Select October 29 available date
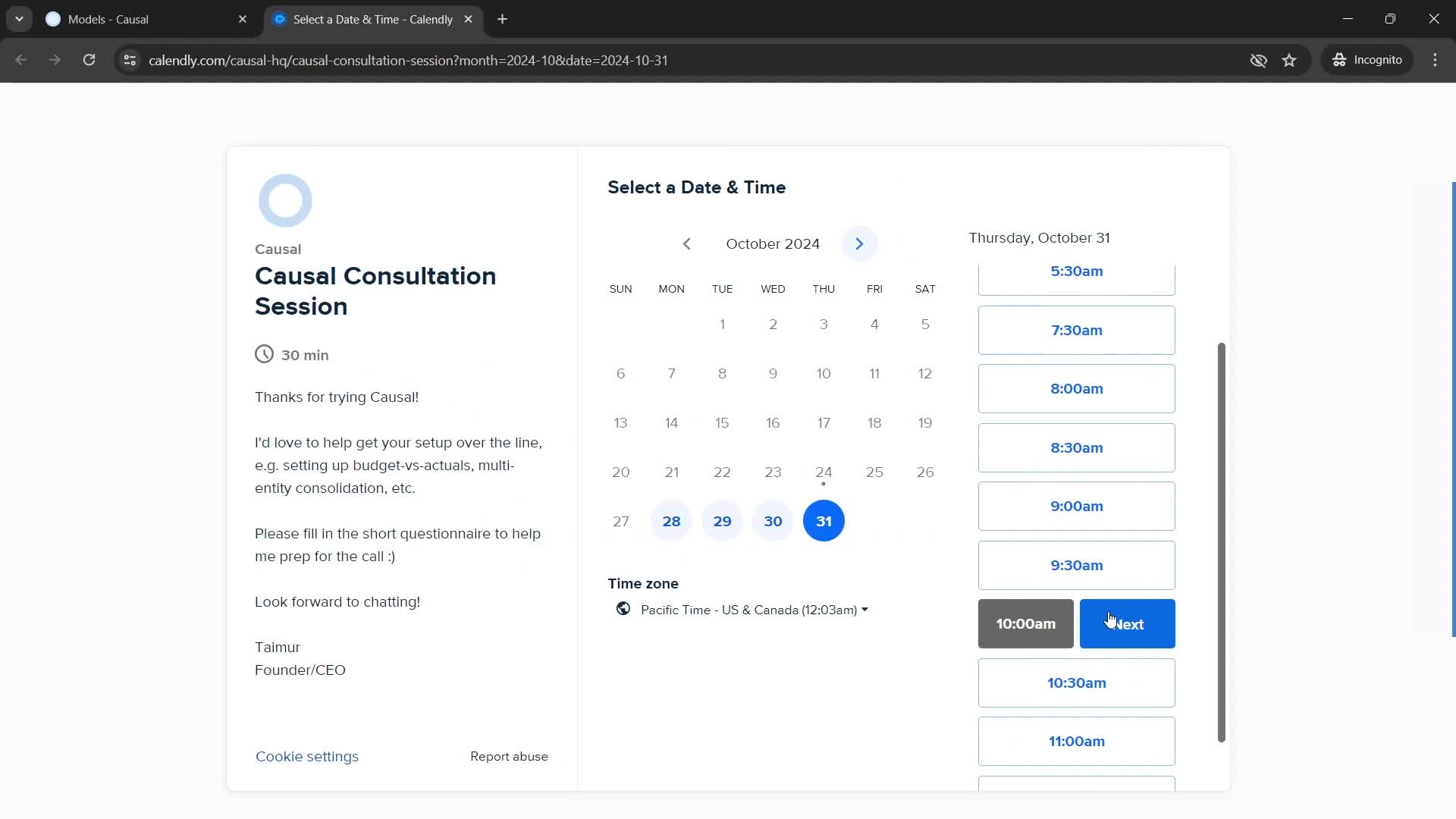Screen dimensions: 1456x819 click(722, 521)
